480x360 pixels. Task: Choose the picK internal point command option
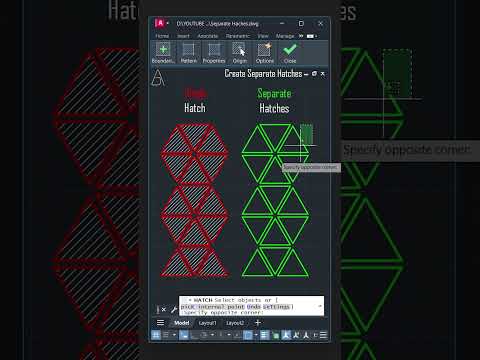point(212,307)
